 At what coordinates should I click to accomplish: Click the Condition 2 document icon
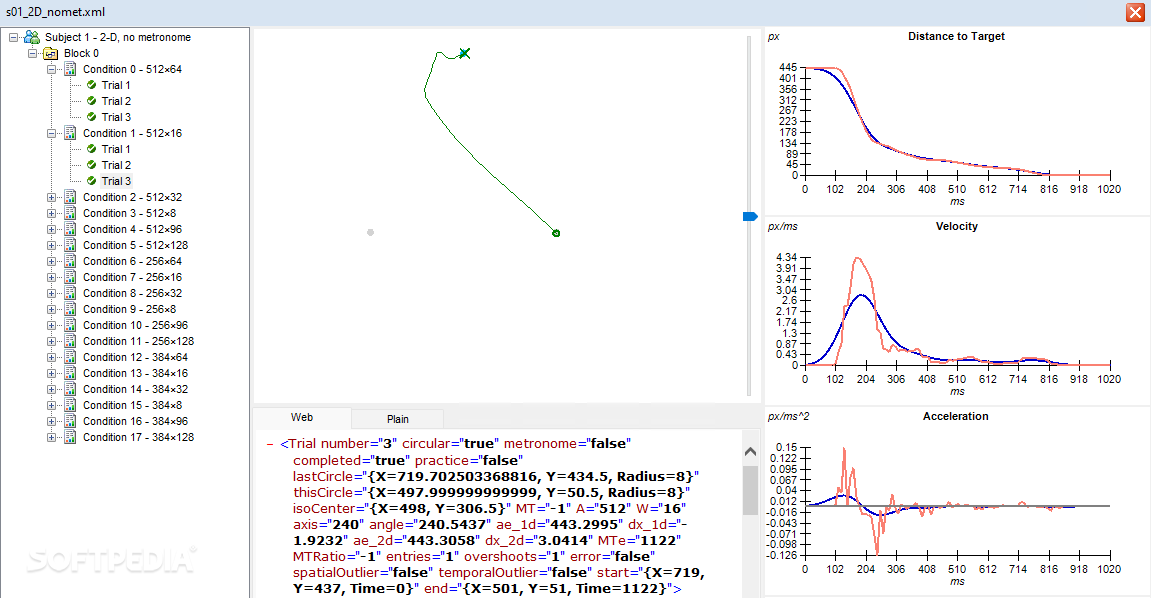(x=70, y=197)
